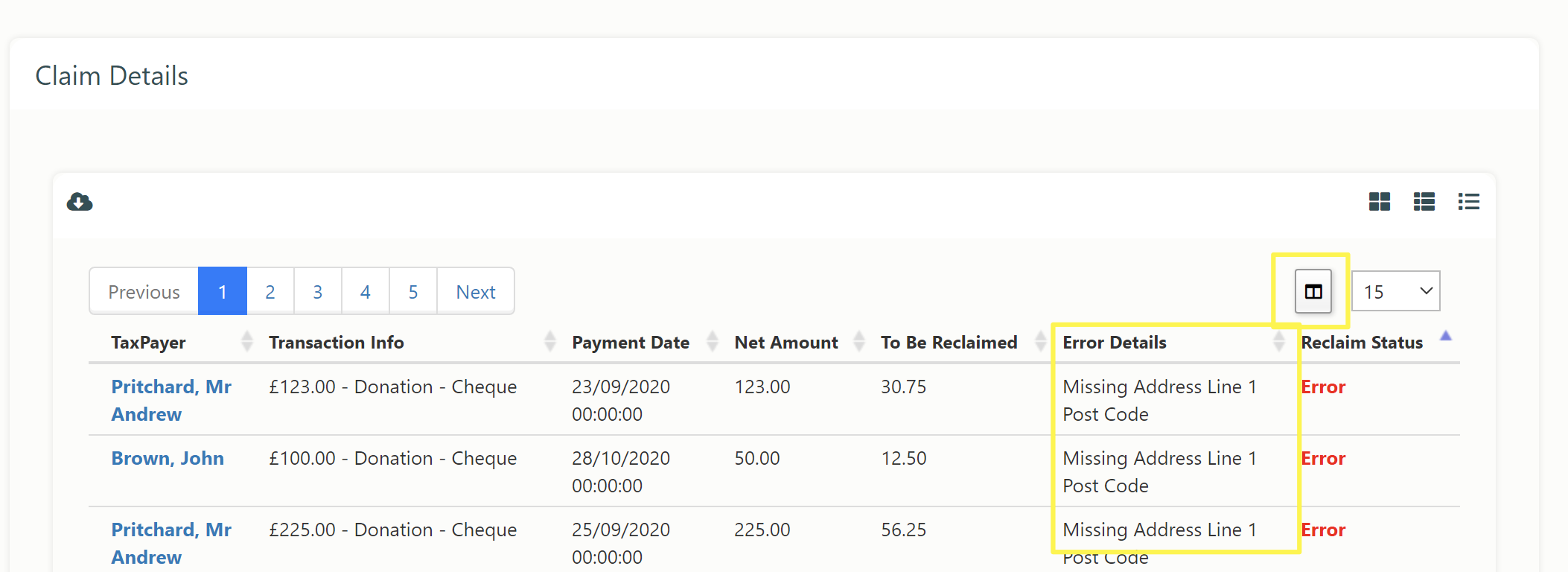Click the Transaction Info column header
Screen dimensions: 1568x572
point(337,343)
